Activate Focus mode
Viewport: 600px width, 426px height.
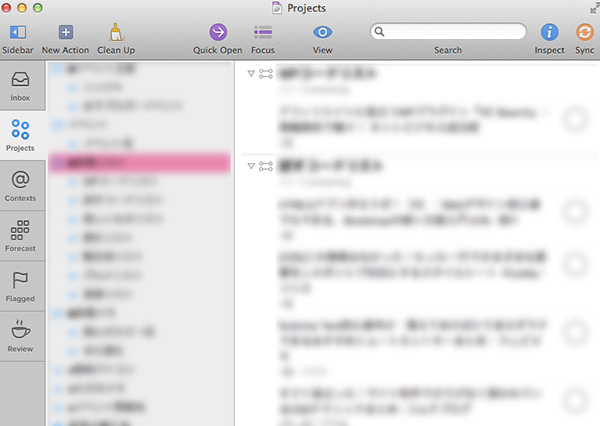pyautogui.click(x=263, y=39)
